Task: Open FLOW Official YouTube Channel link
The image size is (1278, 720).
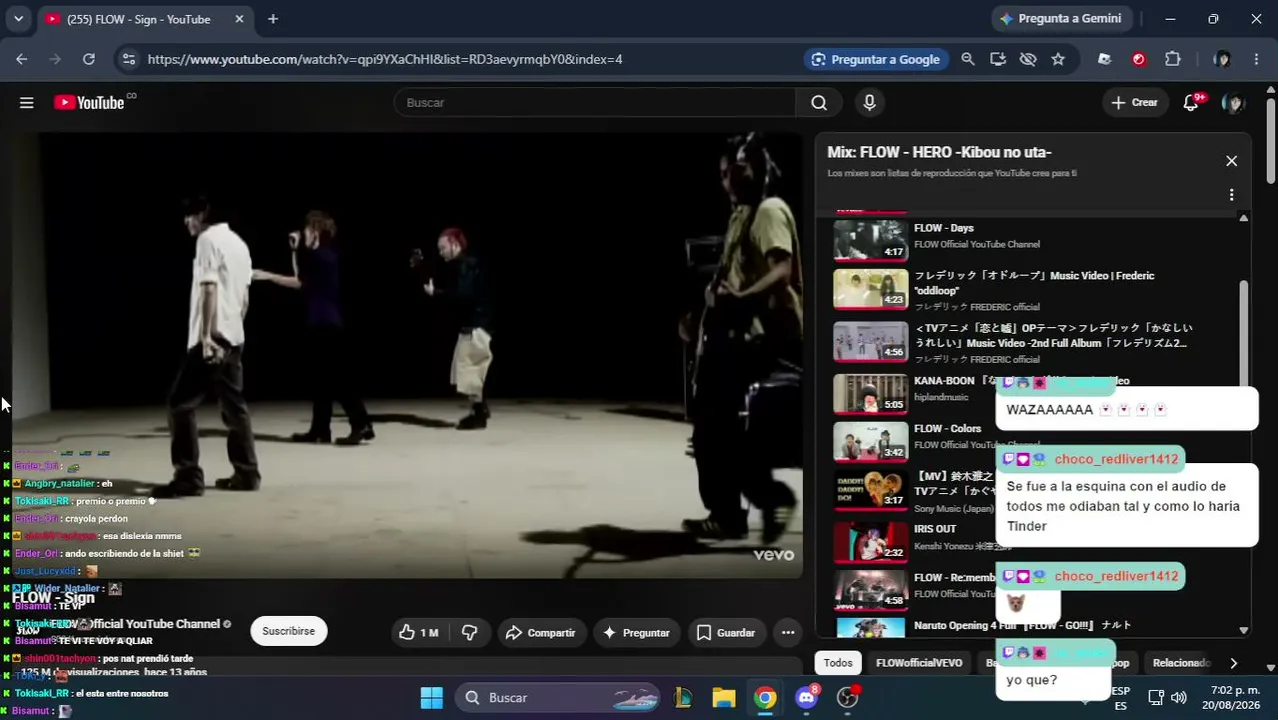Action: click(x=135, y=624)
